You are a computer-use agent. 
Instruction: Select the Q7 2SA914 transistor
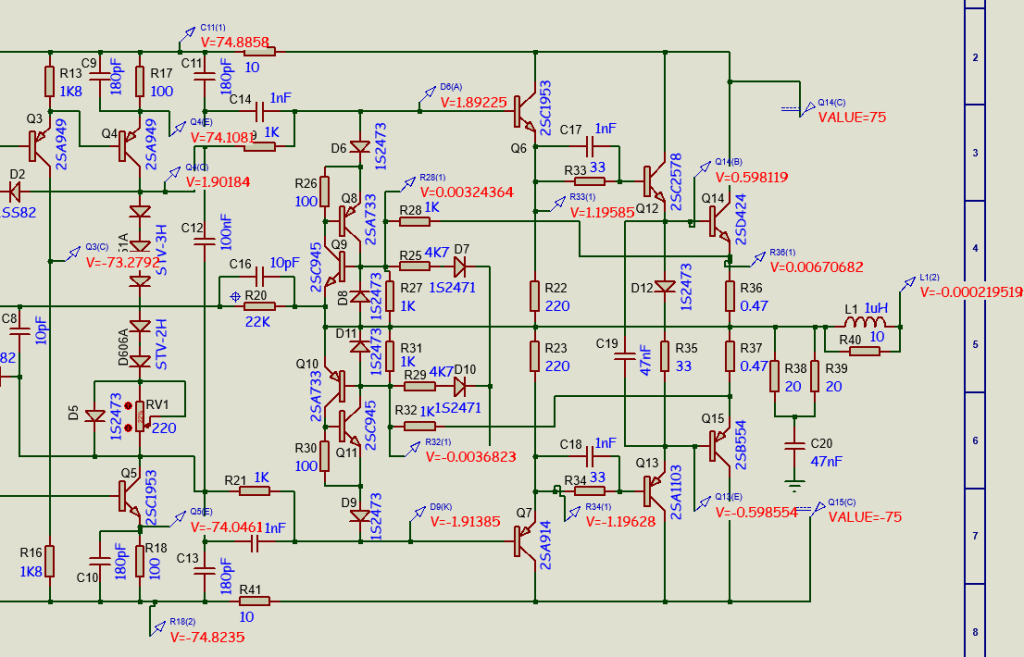tap(526, 541)
